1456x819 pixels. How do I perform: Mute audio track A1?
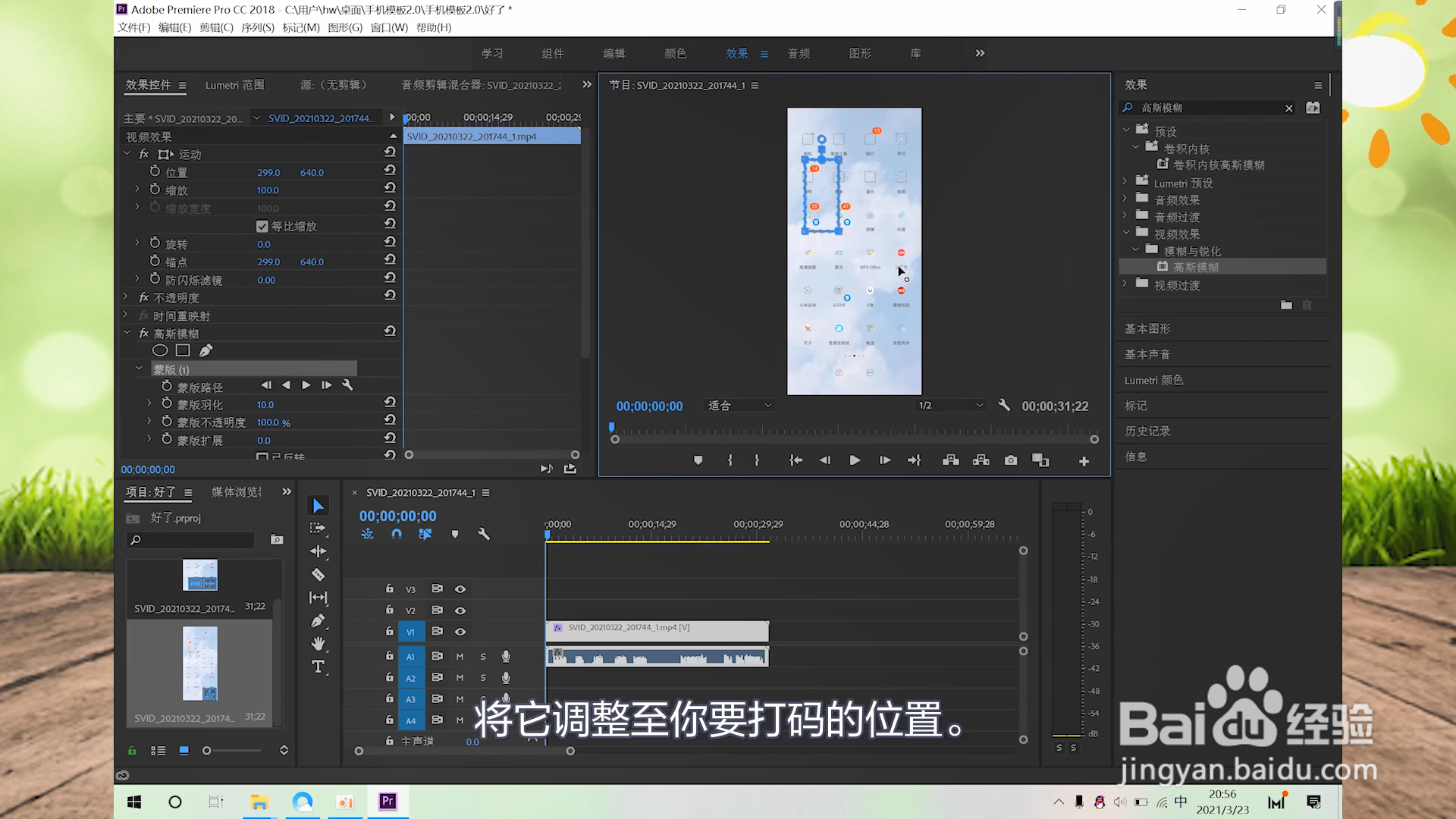click(x=460, y=656)
